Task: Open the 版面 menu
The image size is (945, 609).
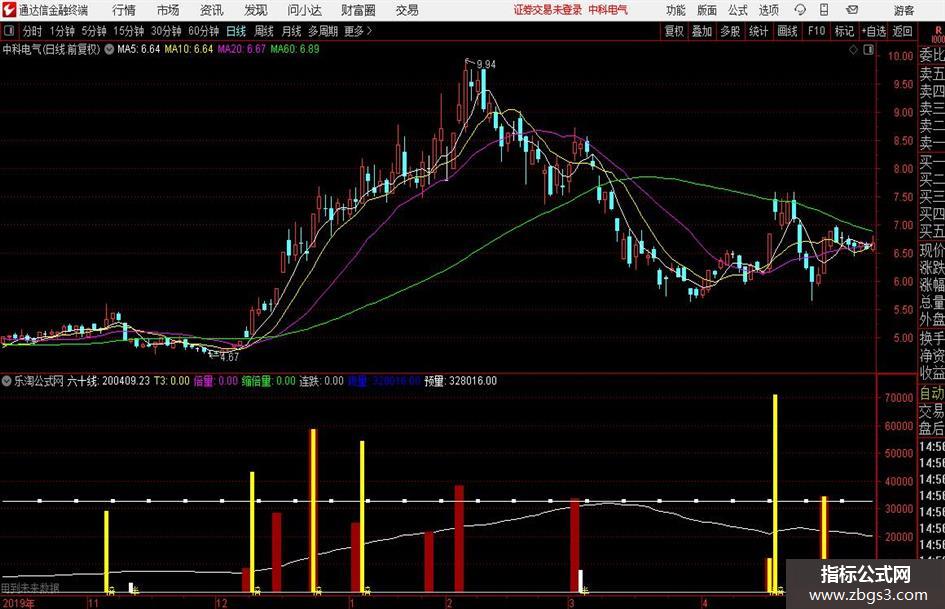Action: (x=706, y=10)
